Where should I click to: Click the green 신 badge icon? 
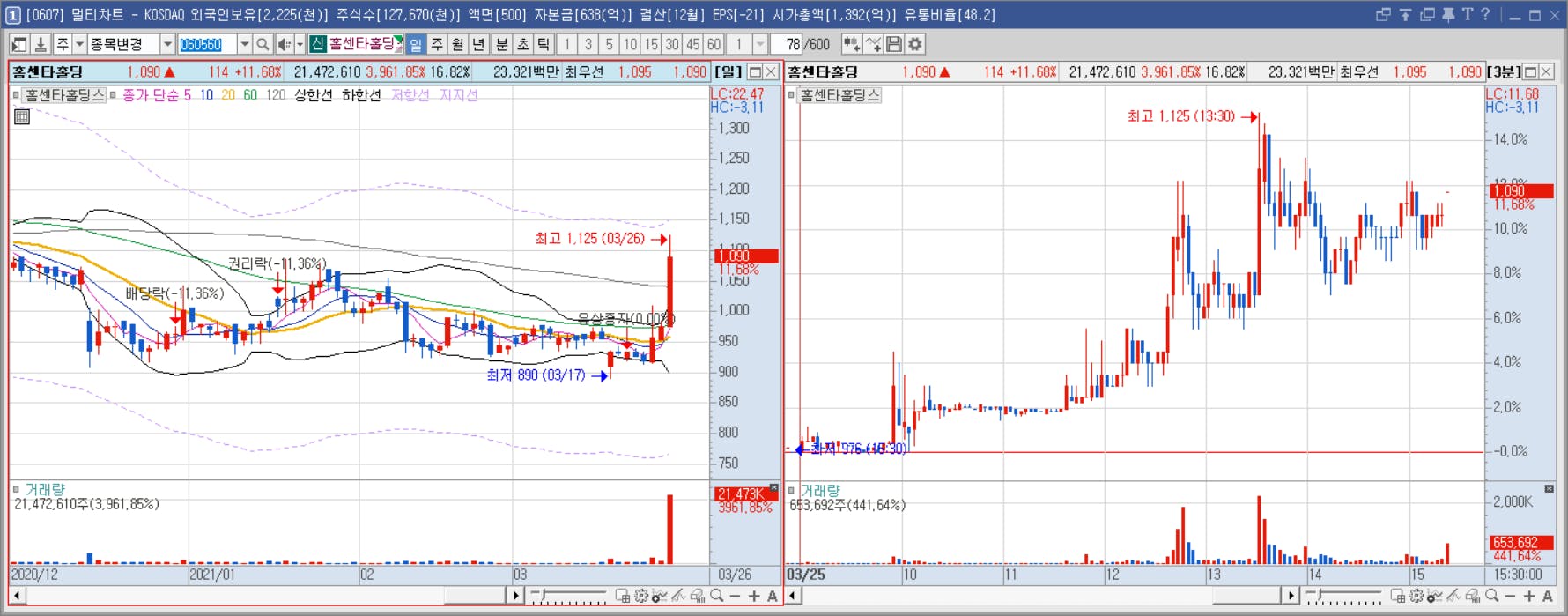pos(318,44)
